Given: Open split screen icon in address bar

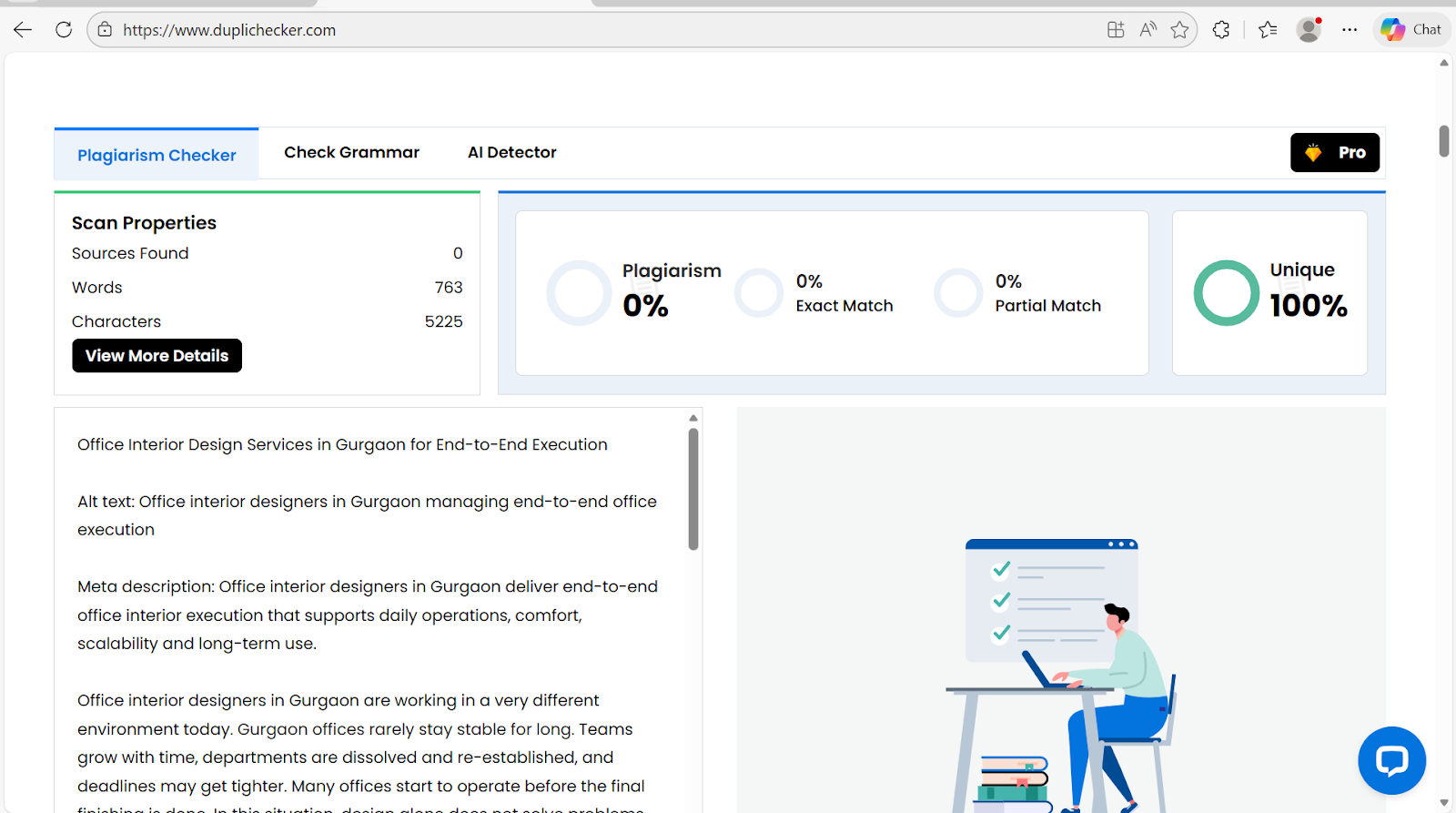Looking at the screenshot, I should pos(1116,30).
